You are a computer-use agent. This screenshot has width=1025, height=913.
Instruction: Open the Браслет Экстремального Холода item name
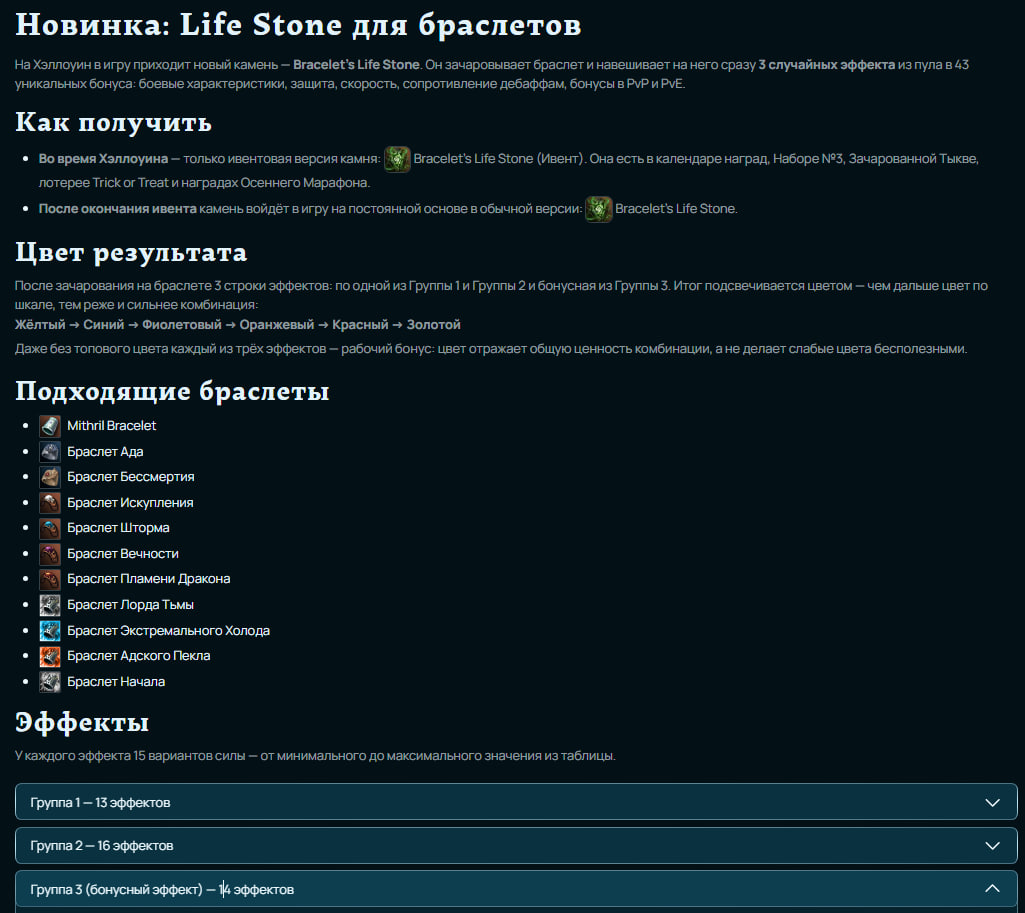click(169, 631)
